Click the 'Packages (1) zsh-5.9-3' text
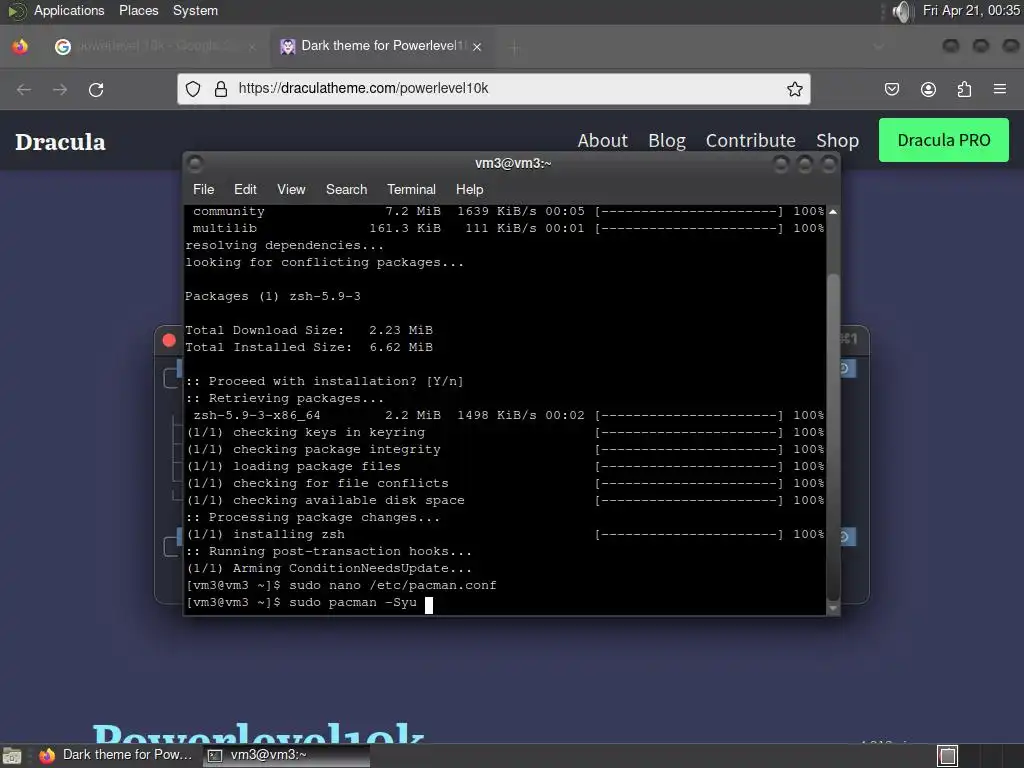The height and width of the screenshot is (768, 1024). [272, 296]
